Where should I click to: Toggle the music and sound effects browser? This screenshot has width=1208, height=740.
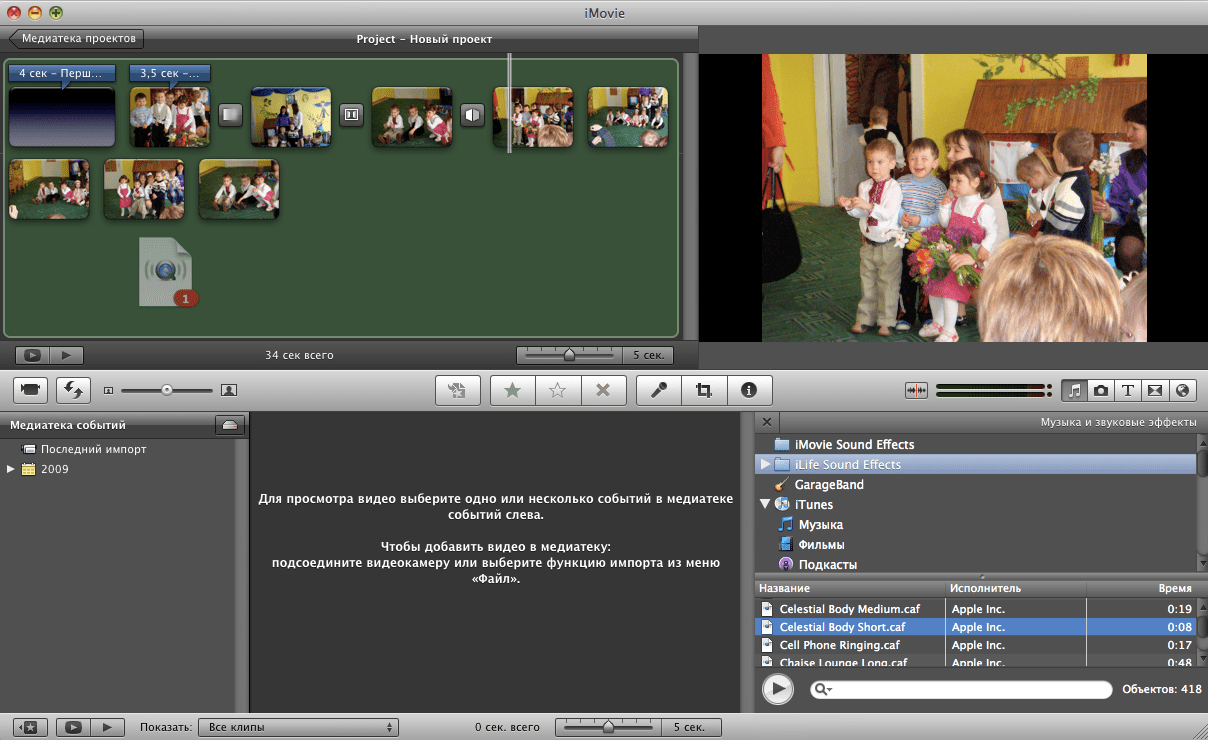click(x=1073, y=390)
